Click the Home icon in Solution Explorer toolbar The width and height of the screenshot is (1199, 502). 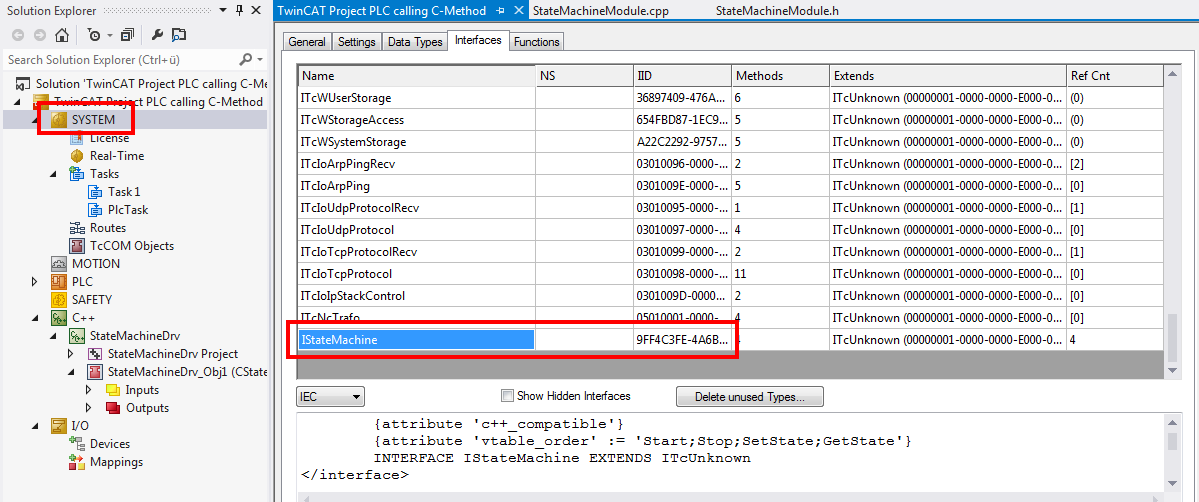click(62, 35)
